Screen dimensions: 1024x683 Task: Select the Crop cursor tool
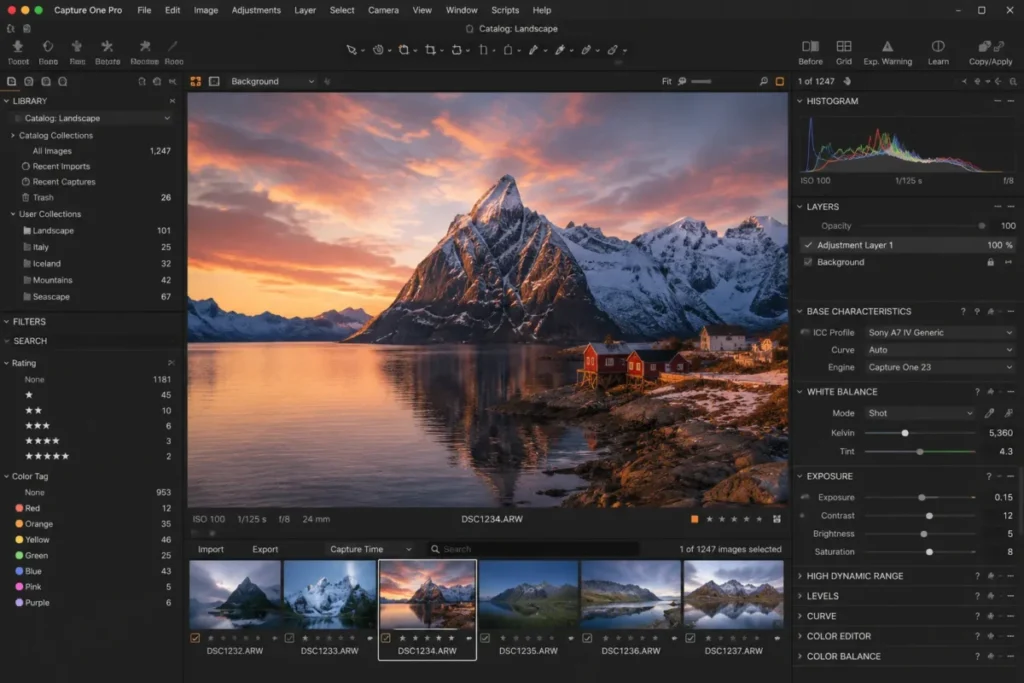click(430, 50)
